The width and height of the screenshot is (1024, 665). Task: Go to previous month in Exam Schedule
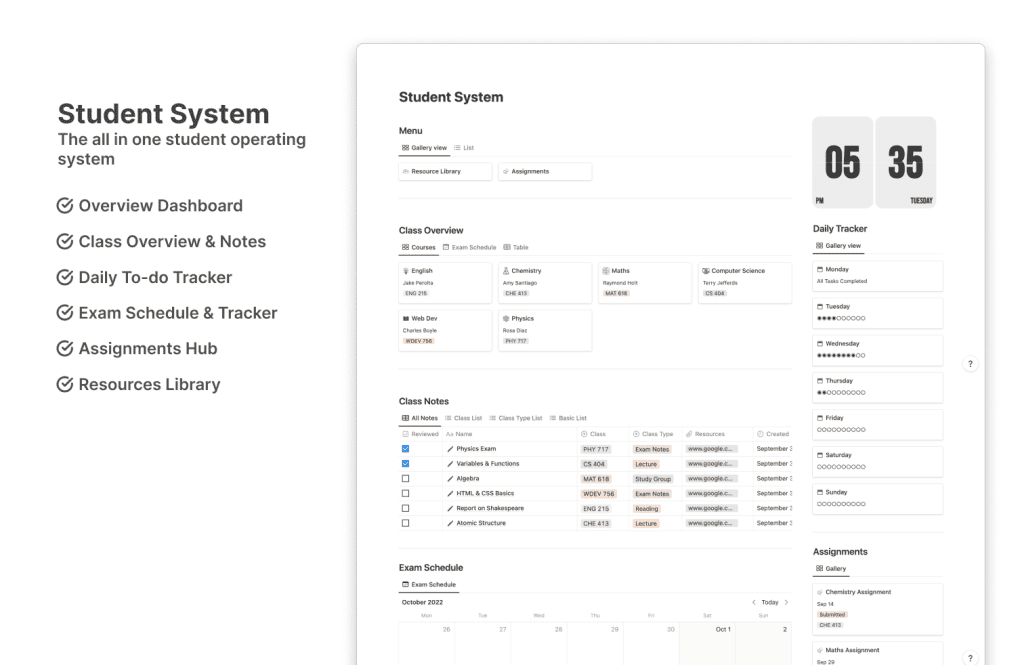(x=754, y=602)
